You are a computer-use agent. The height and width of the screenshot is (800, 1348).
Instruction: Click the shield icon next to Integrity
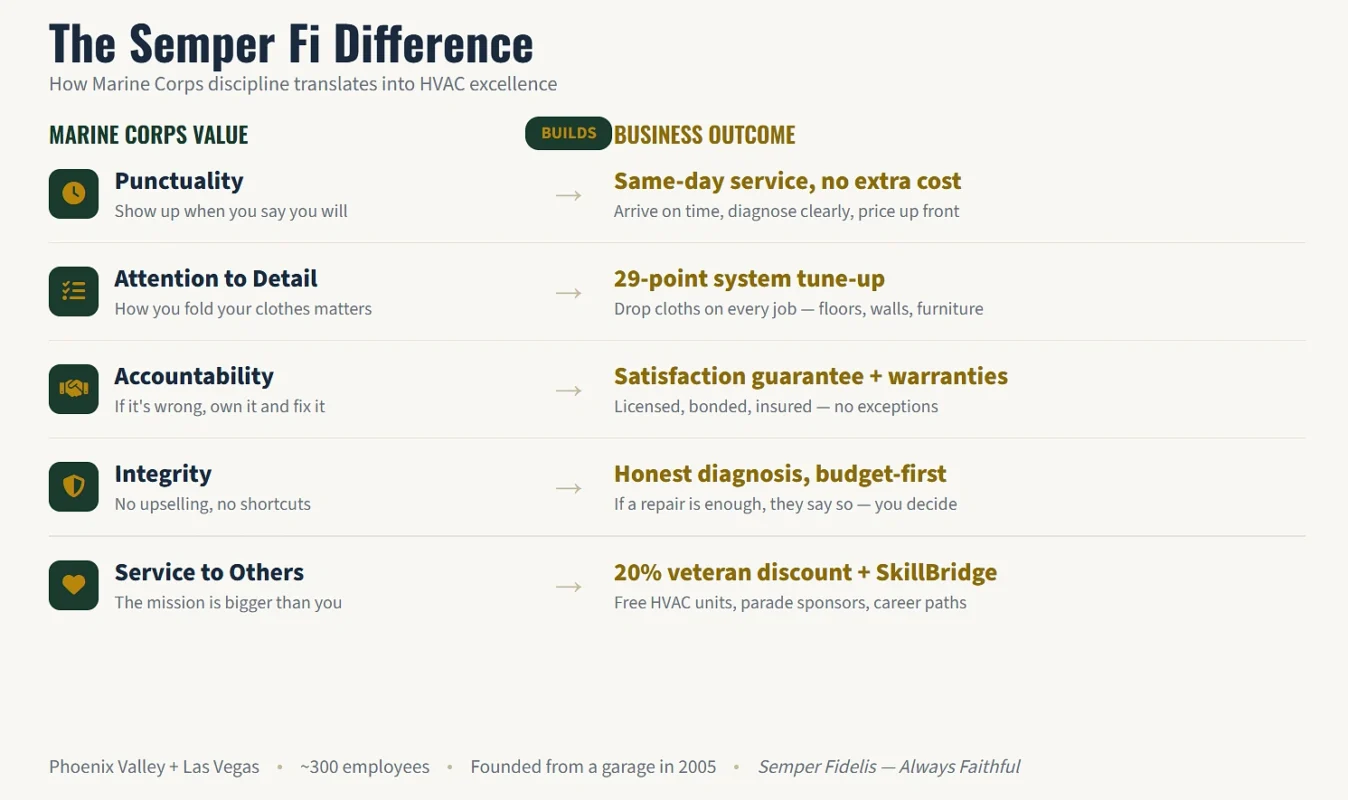tap(74, 487)
